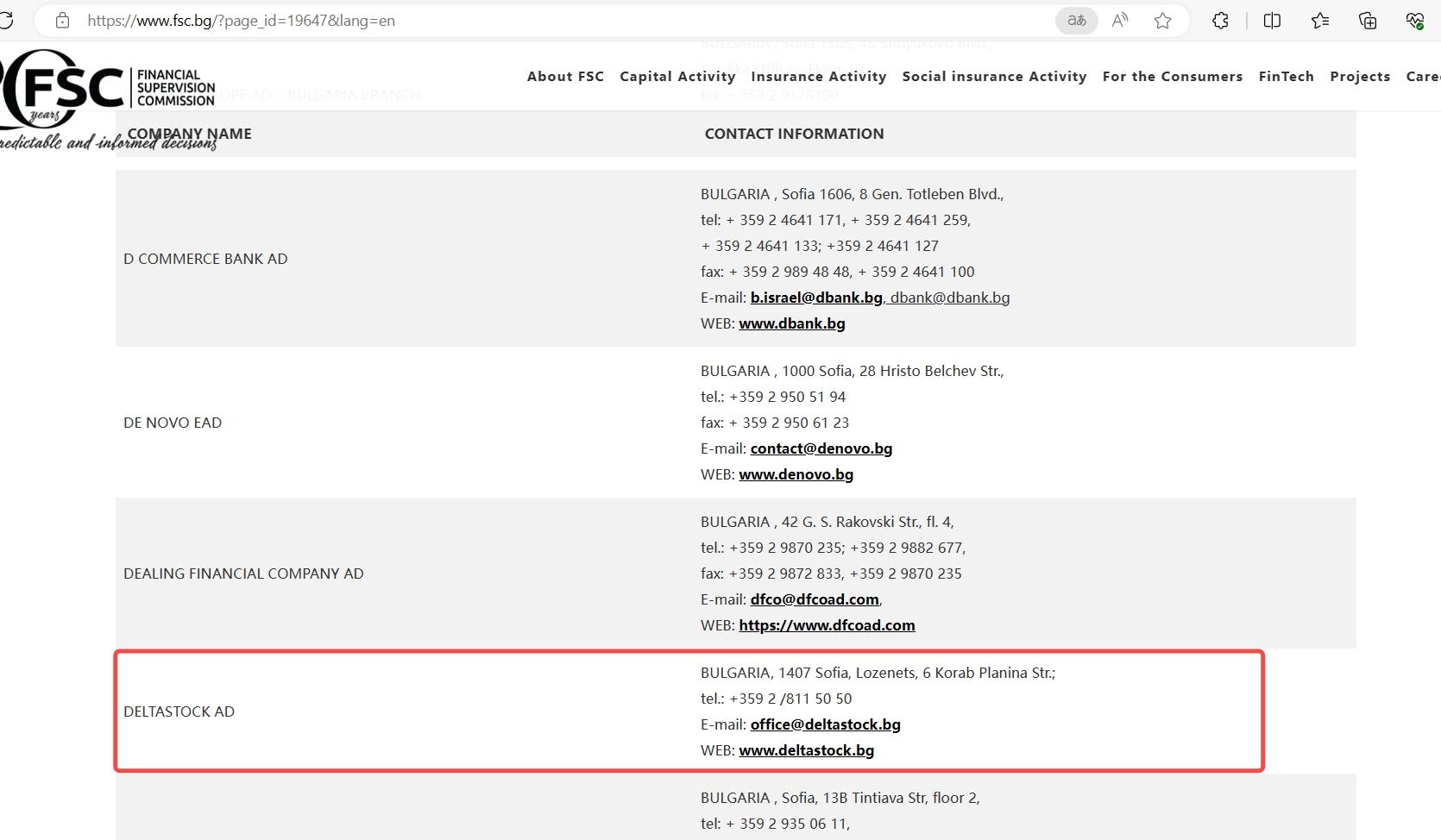Open the Insurance Activity menu
The width and height of the screenshot is (1441, 840).
[x=819, y=76]
